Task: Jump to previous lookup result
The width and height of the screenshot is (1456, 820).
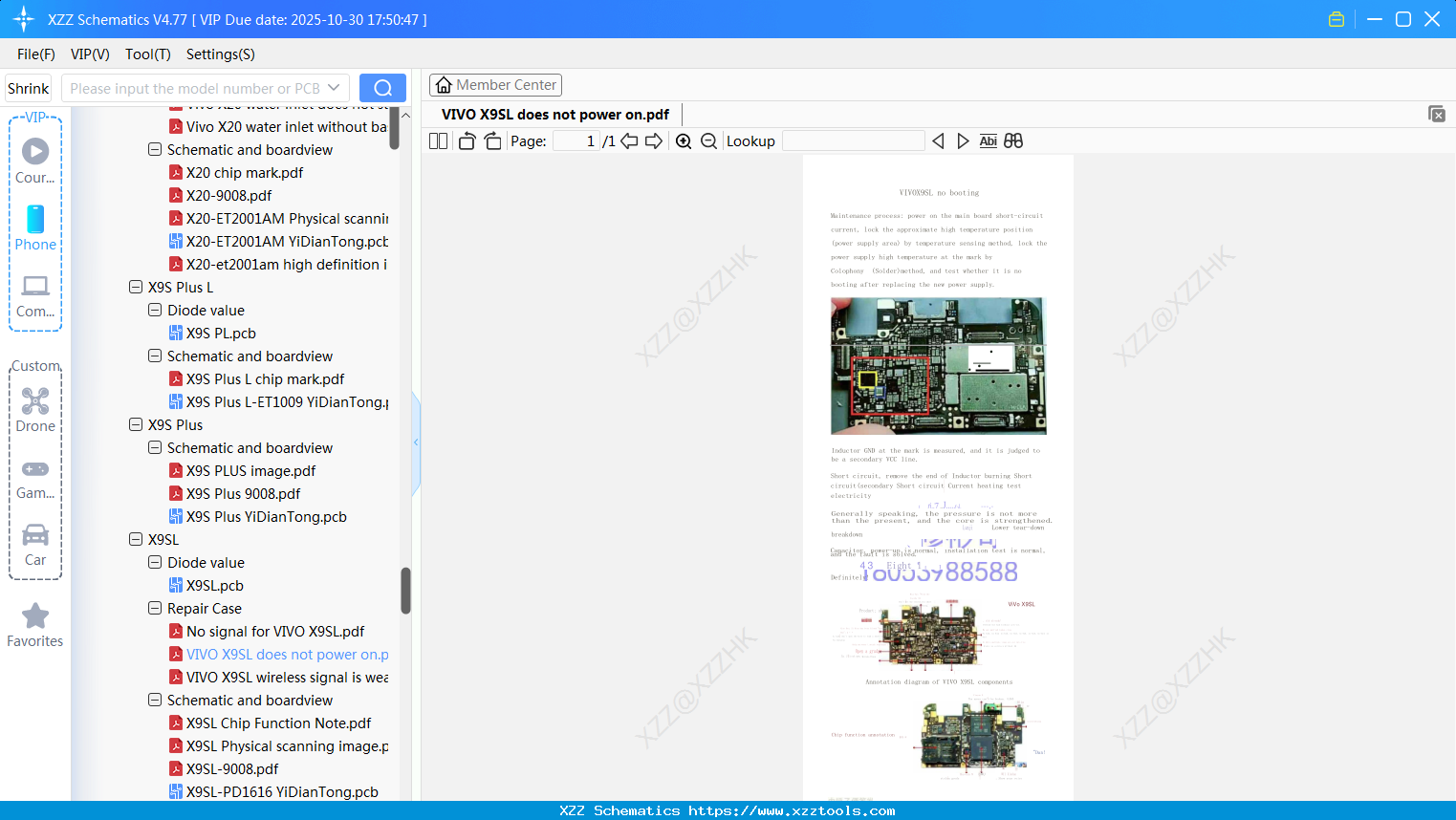Action: pos(938,140)
